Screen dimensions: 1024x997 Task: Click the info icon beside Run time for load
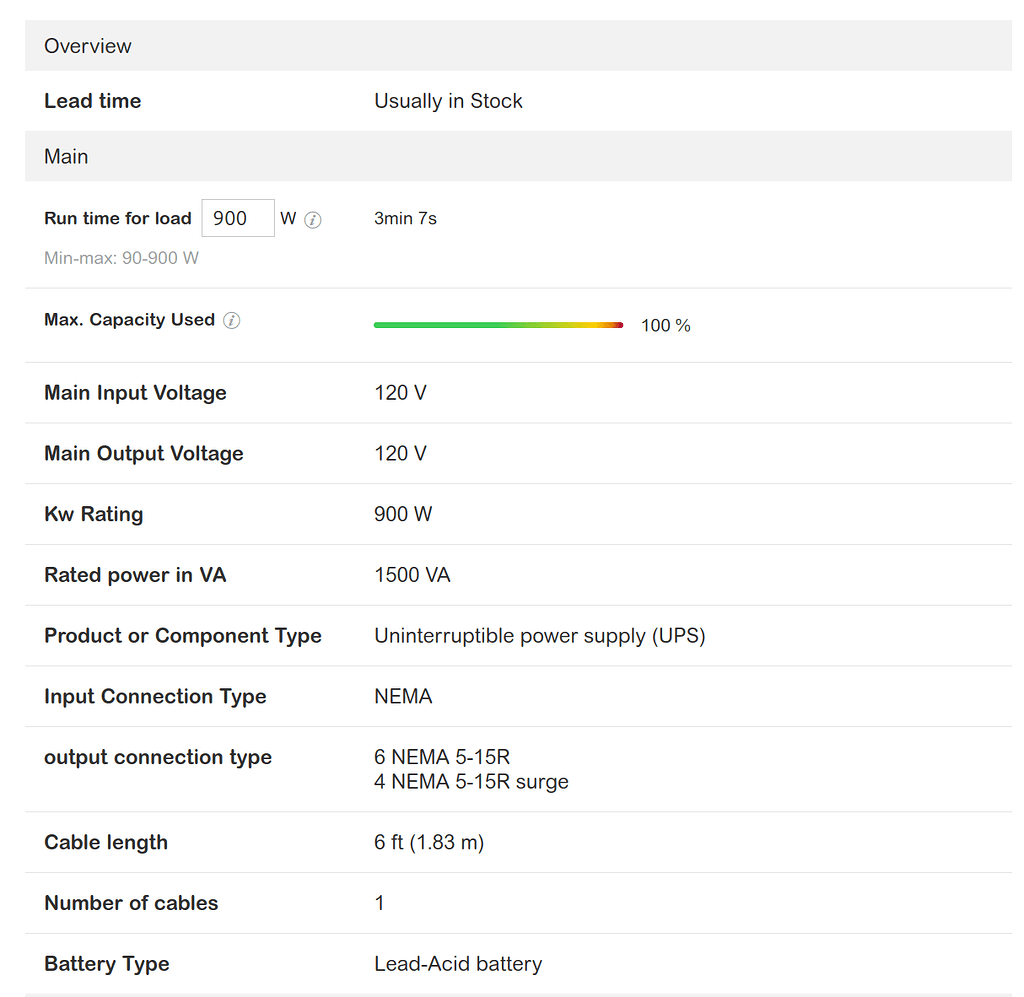click(313, 220)
